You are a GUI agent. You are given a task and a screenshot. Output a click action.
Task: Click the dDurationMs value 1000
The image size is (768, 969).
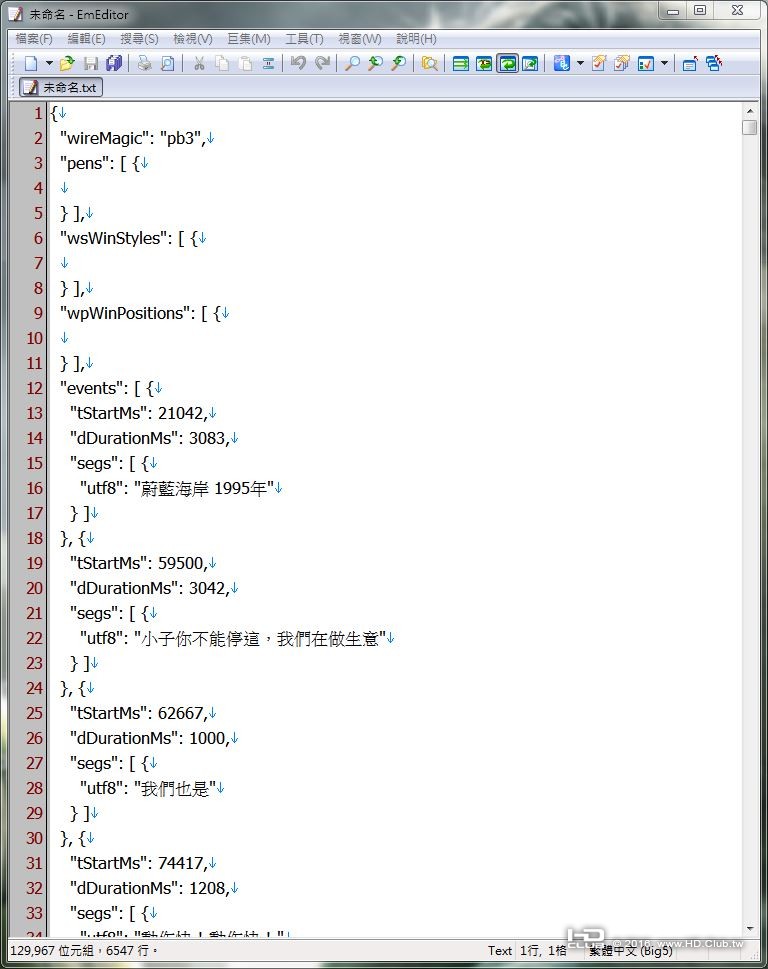pos(207,738)
